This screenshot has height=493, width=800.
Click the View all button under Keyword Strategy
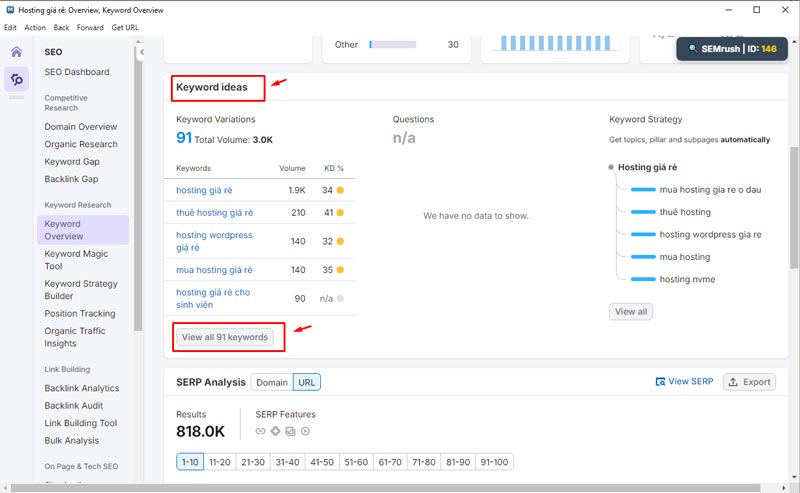630,312
